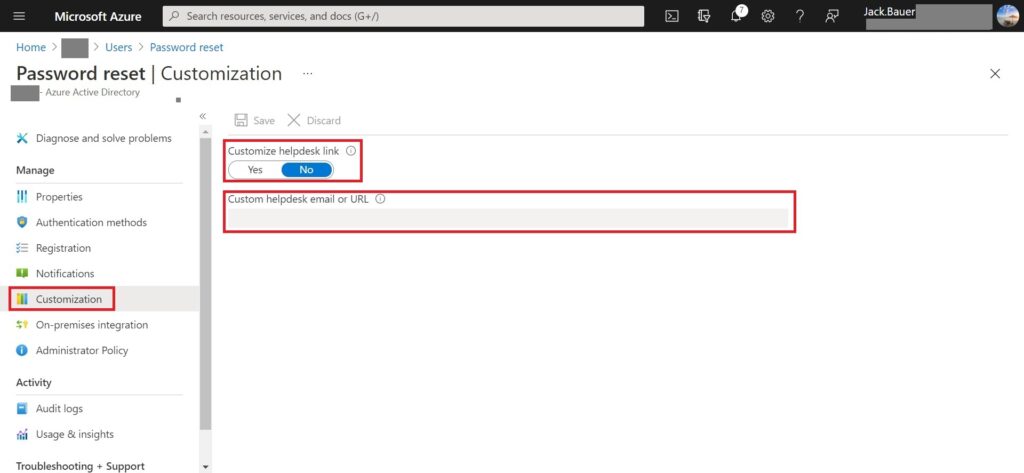The height and width of the screenshot is (473, 1024).
Task: Set Customize helpdesk link to Yes
Action: (x=256, y=170)
